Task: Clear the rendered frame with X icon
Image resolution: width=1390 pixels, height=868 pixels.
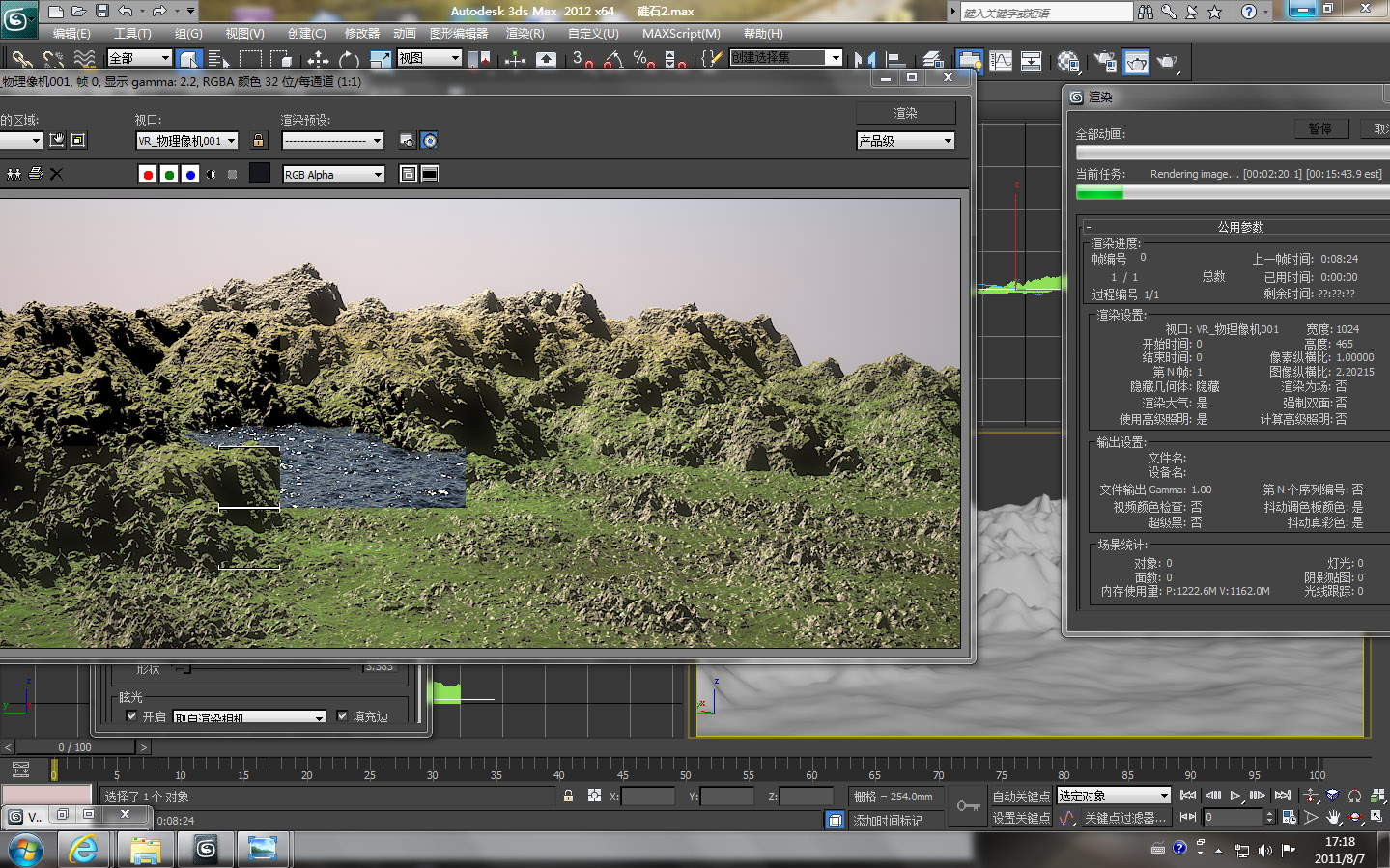Action: (x=56, y=174)
